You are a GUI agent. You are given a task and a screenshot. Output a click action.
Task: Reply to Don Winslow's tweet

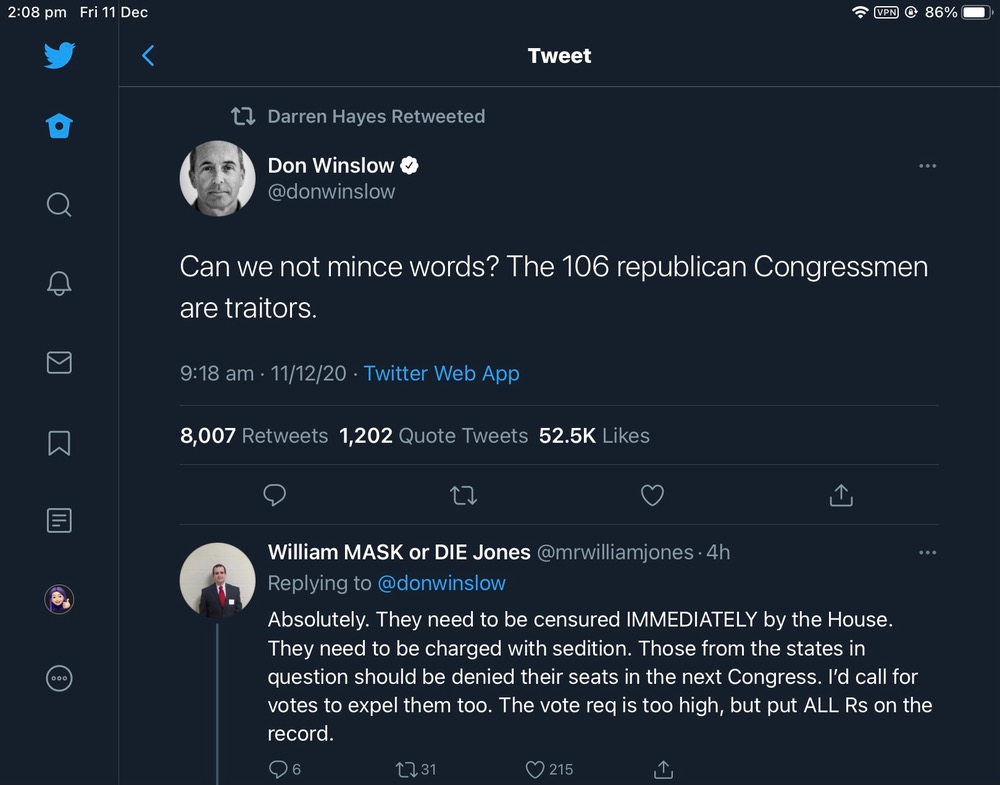[274, 495]
